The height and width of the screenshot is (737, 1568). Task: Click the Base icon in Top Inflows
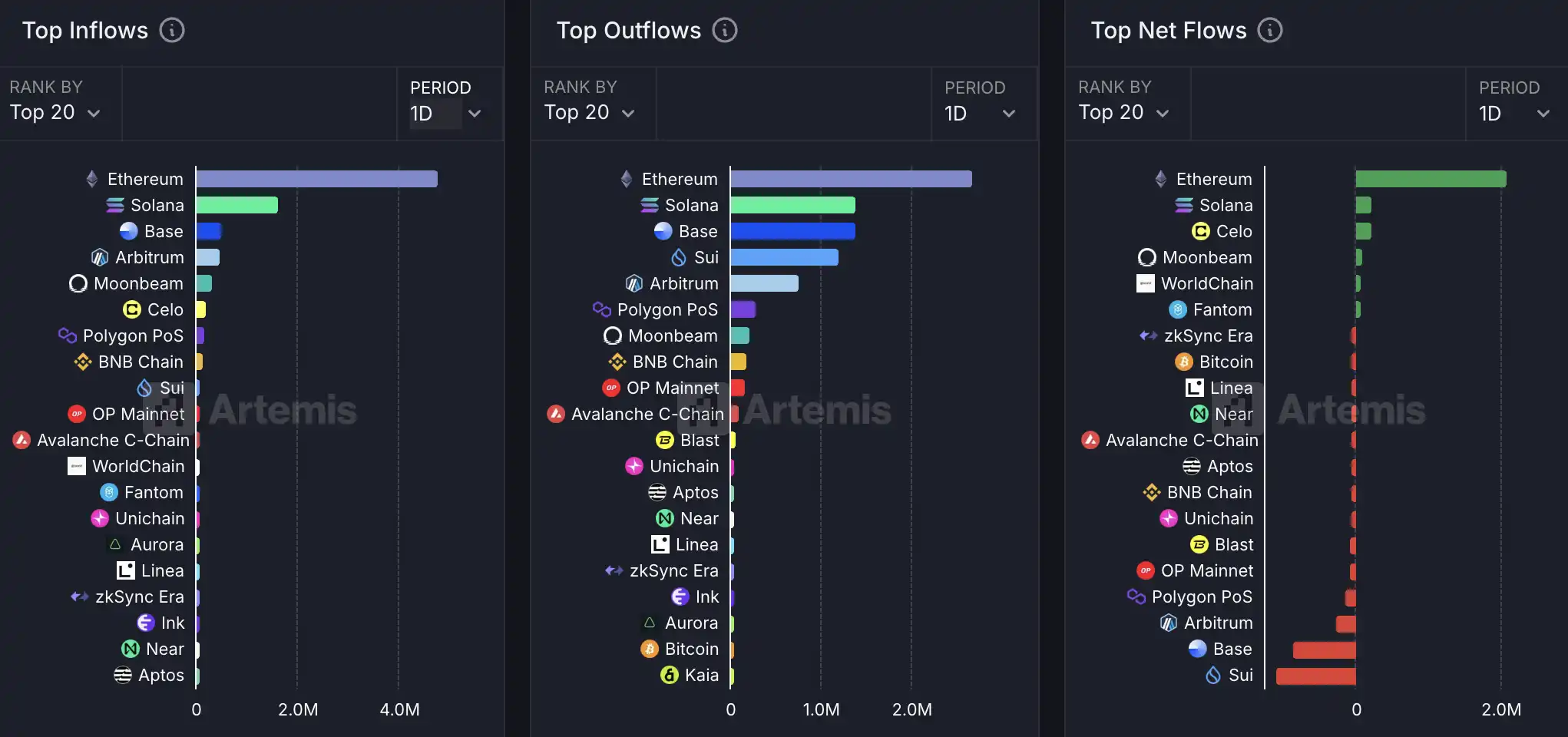[x=129, y=231]
